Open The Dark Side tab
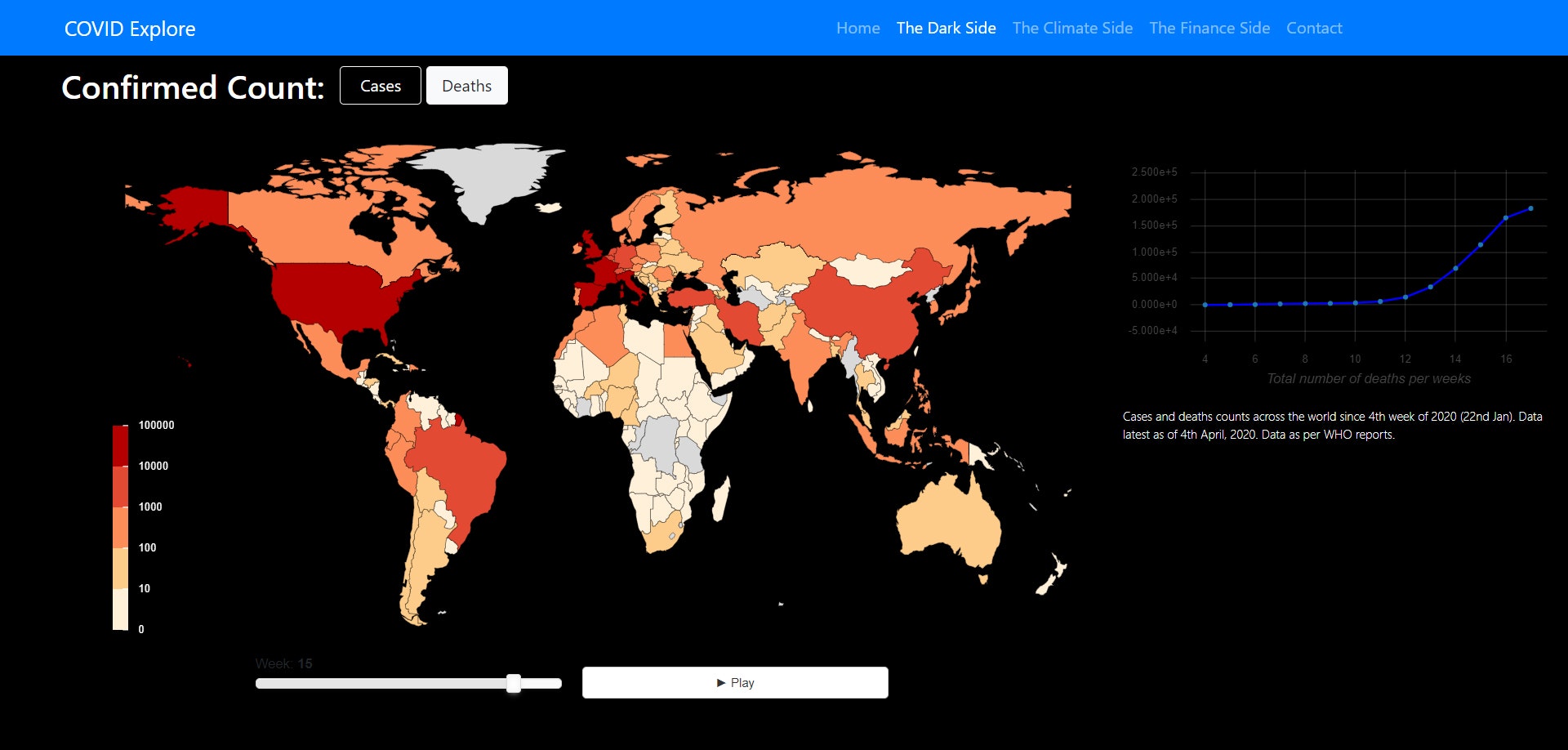This screenshot has width=1568, height=750. (946, 28)
